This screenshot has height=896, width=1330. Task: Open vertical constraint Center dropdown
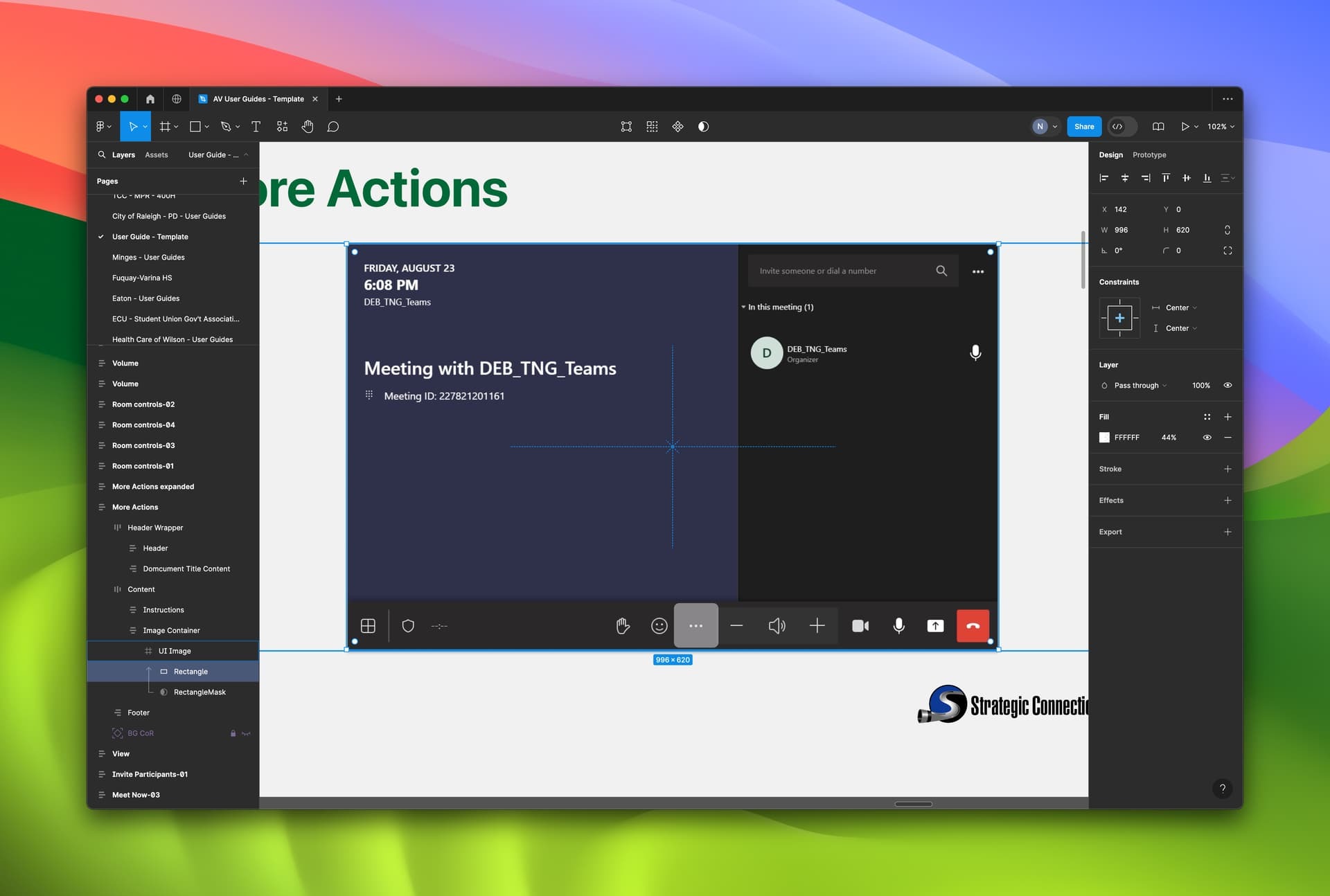[1181, 328]
